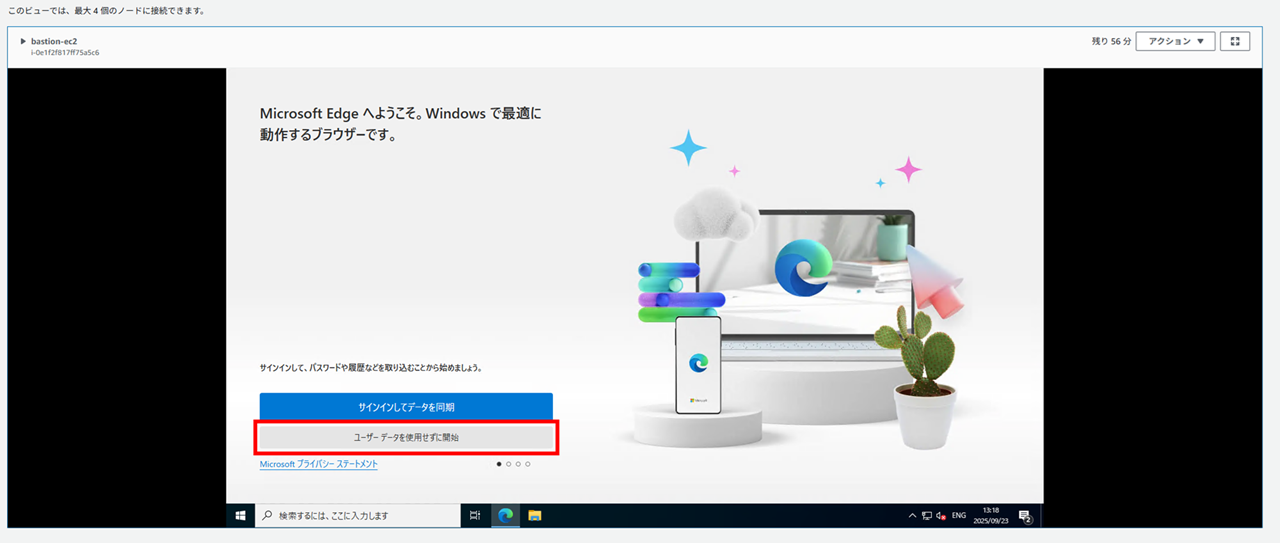Screen dimensions: 1280x543
Task: Open File Explorer from the taskbar
Action: (535, 515)
